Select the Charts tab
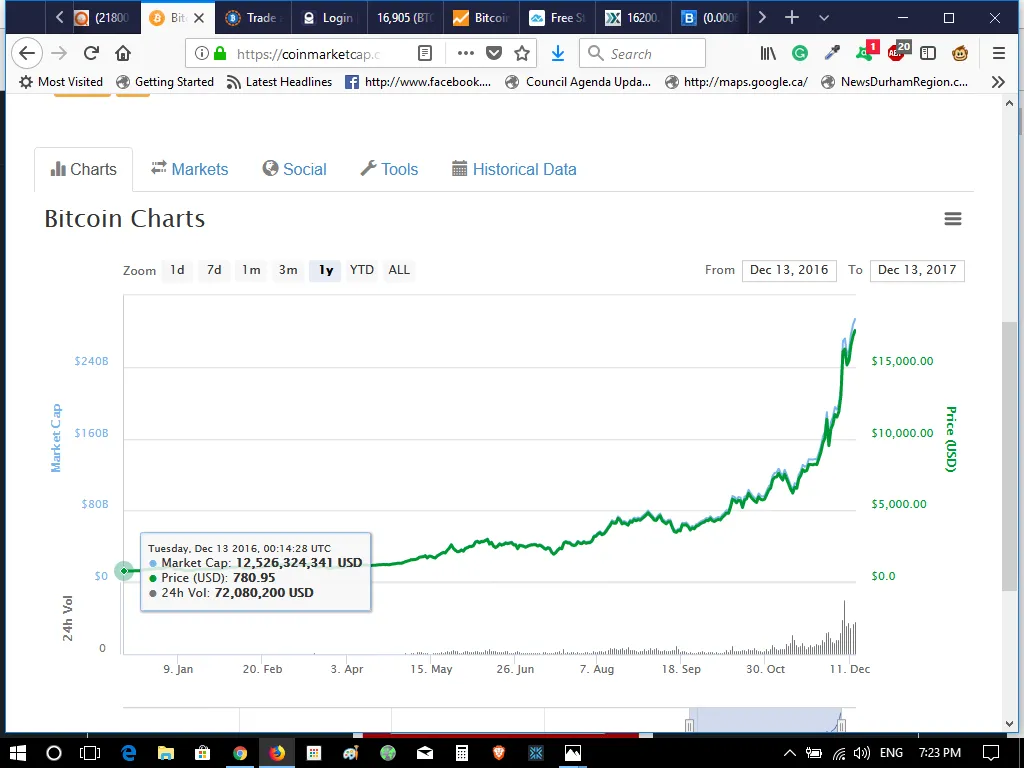This screenshot has width=1024, height=768. 84,169
